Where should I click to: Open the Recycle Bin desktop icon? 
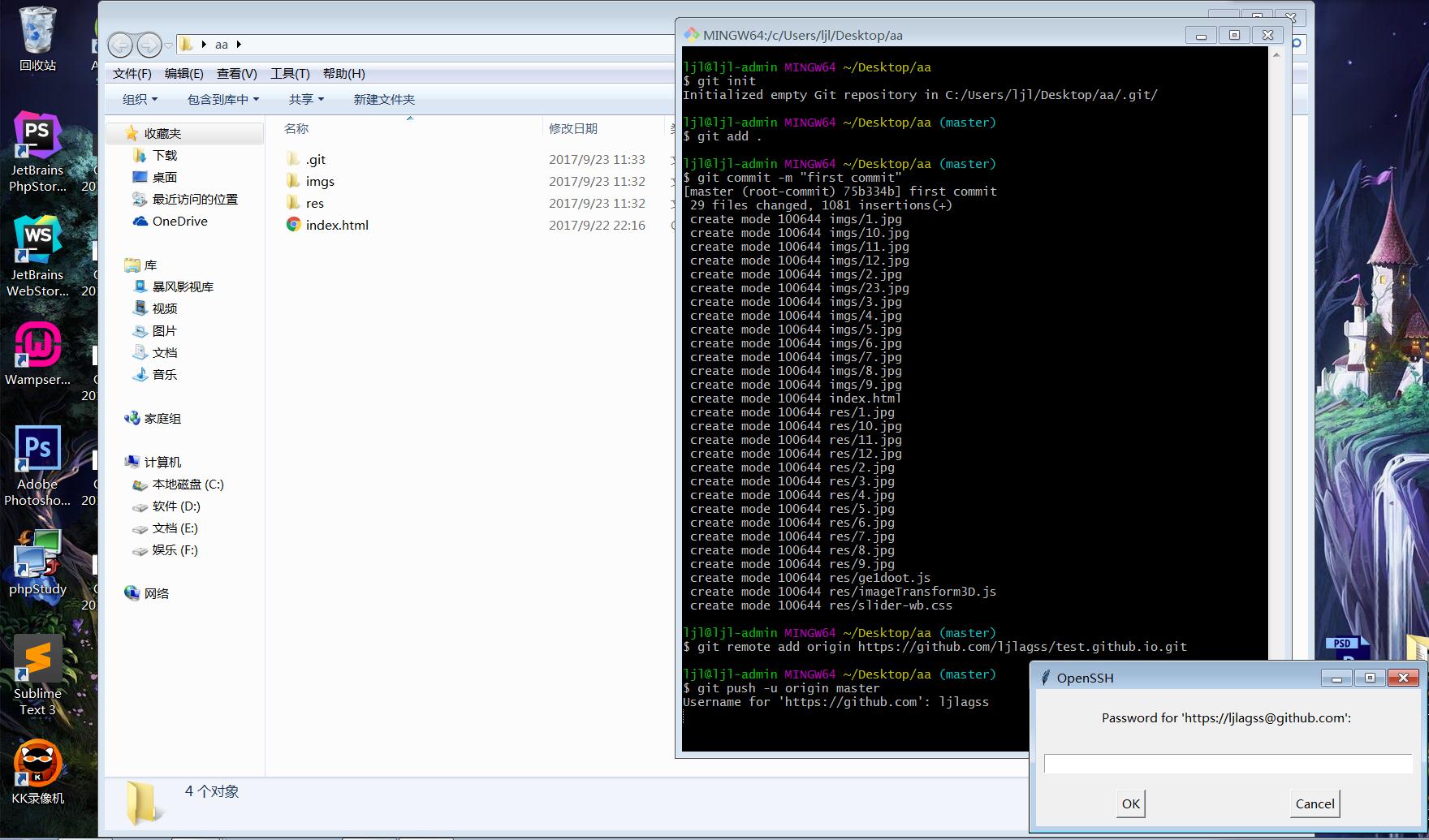pyautogui.click(x=37, y=38)
